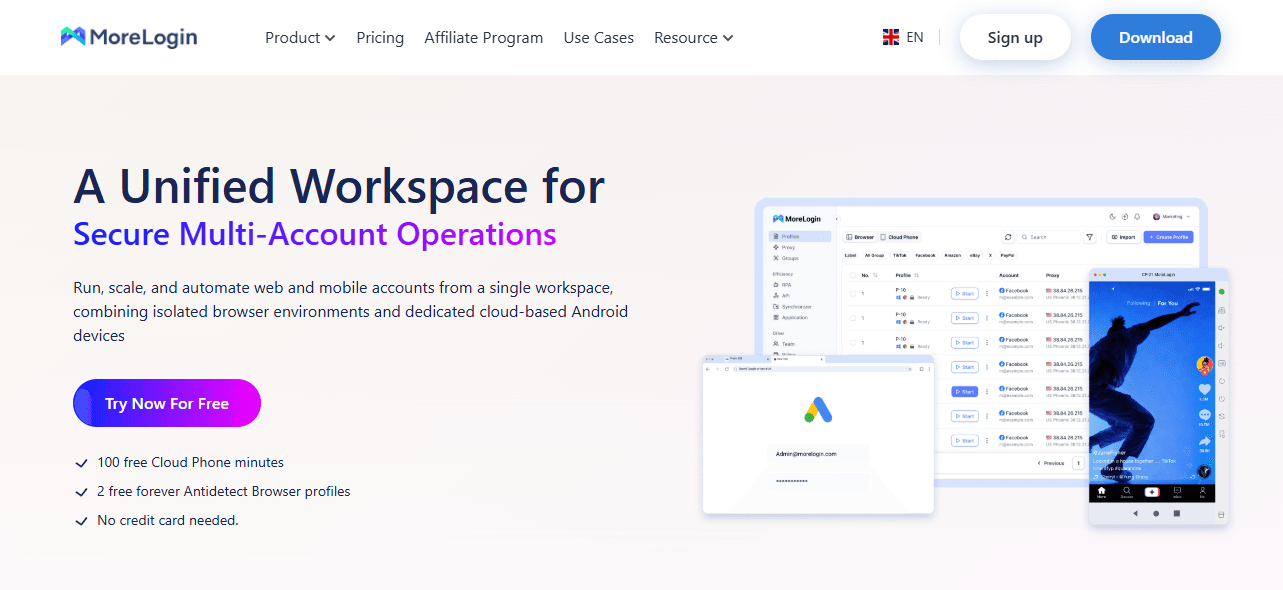Tap the share arrow icon in TikTok
The height and width of the screenshot is (590, 1283).
(1204, 441)
